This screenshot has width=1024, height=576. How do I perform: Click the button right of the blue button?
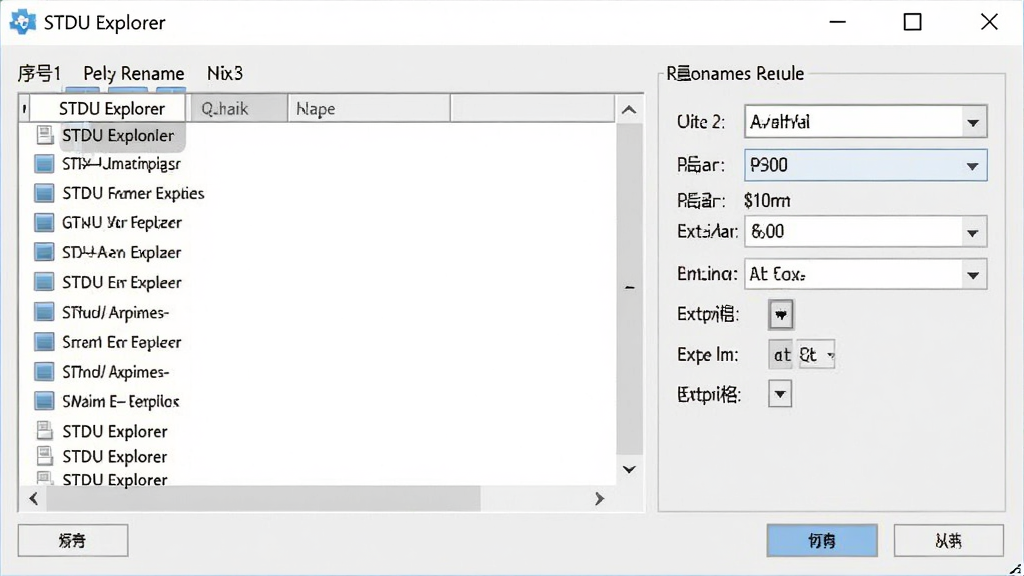point(948,541)
